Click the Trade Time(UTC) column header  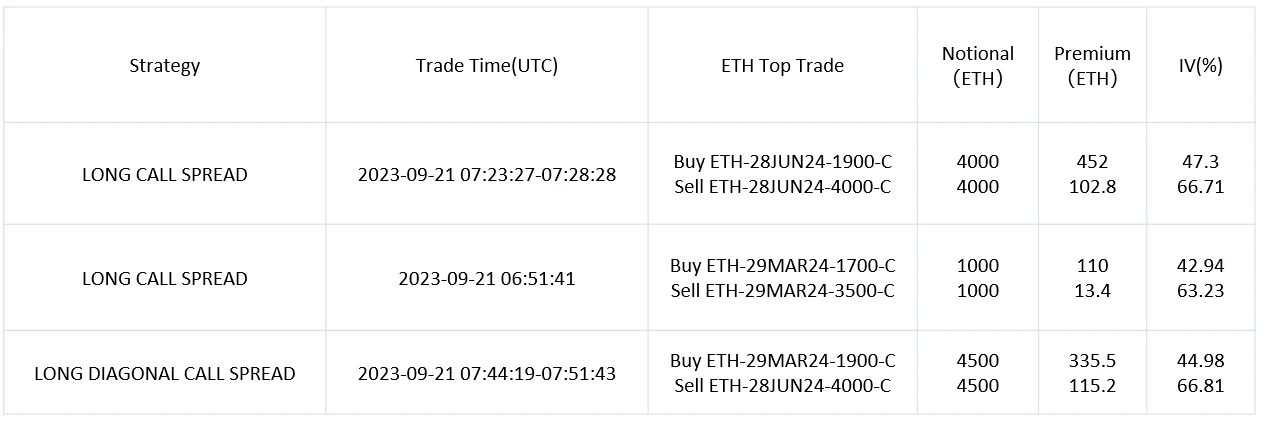(487, 66)
